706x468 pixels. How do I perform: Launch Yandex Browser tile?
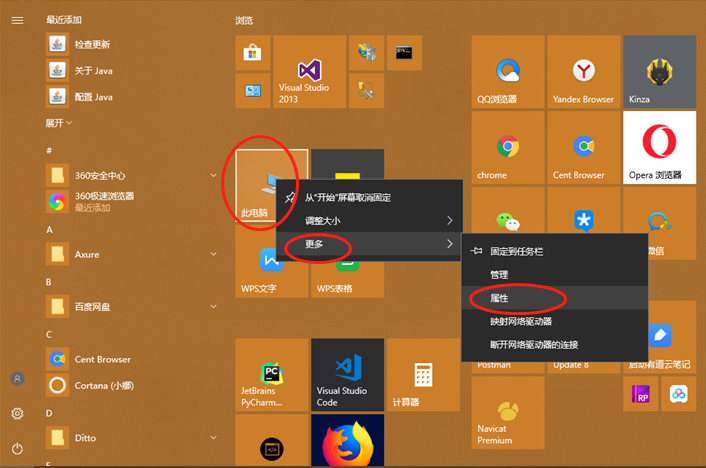click(x=584, y=72)
